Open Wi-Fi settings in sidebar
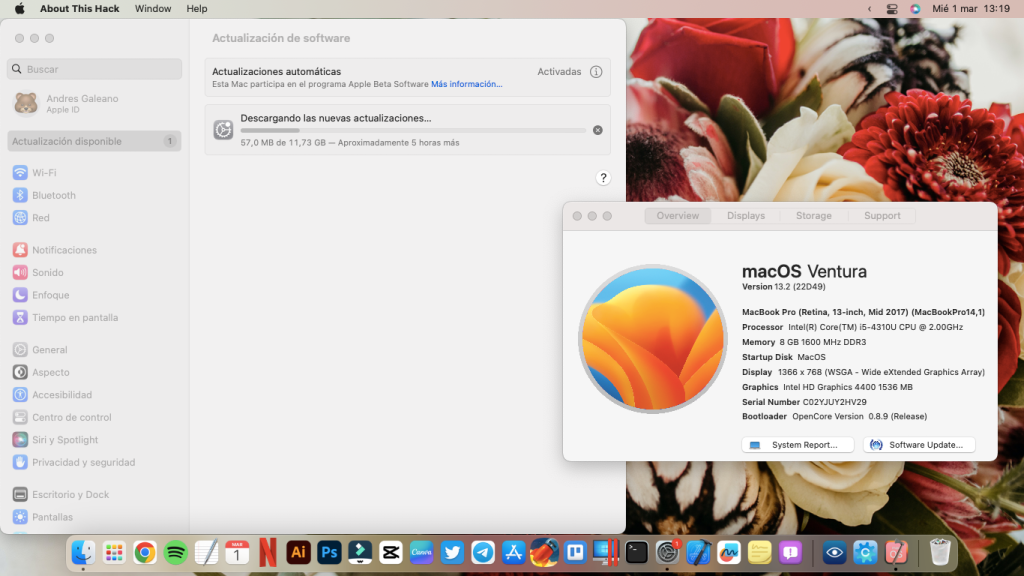The height and width of the screenshot is (576, 1024). click(43, 173)
